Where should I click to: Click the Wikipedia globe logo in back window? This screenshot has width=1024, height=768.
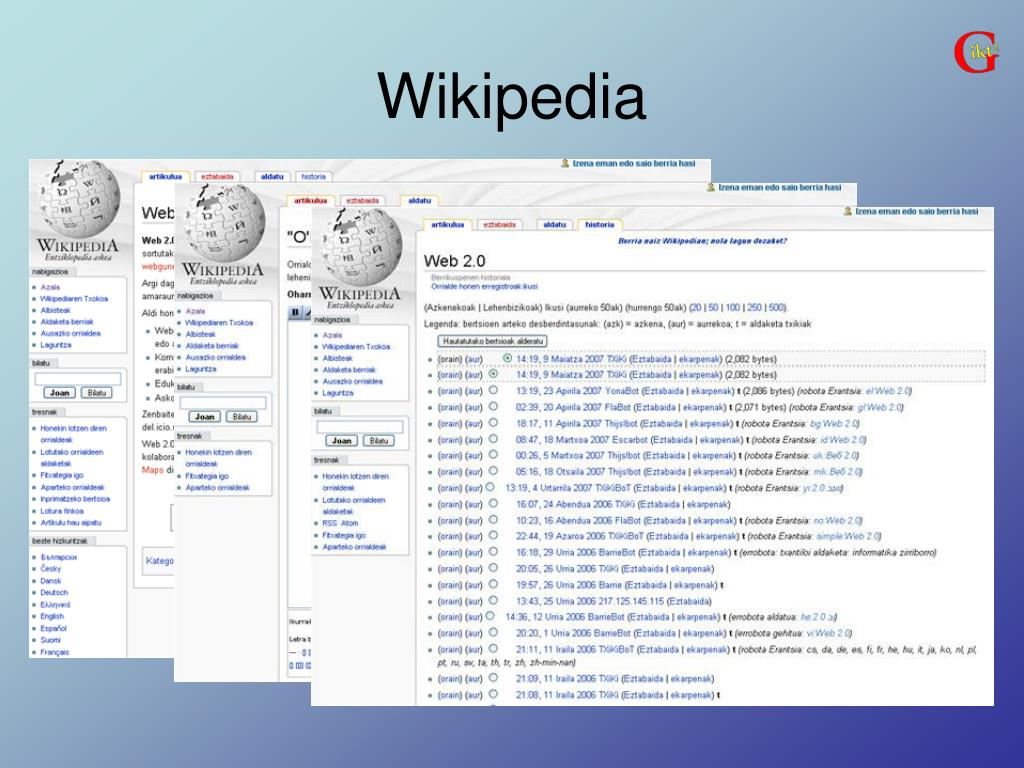[x=80, y=199]
